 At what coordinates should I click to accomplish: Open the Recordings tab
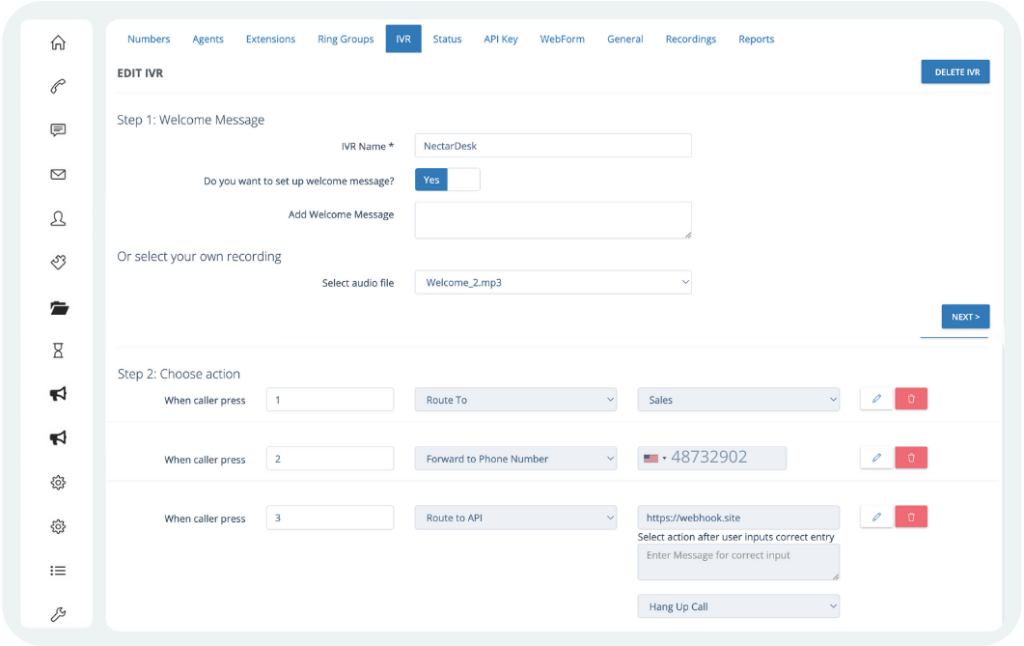coord(690,39)
